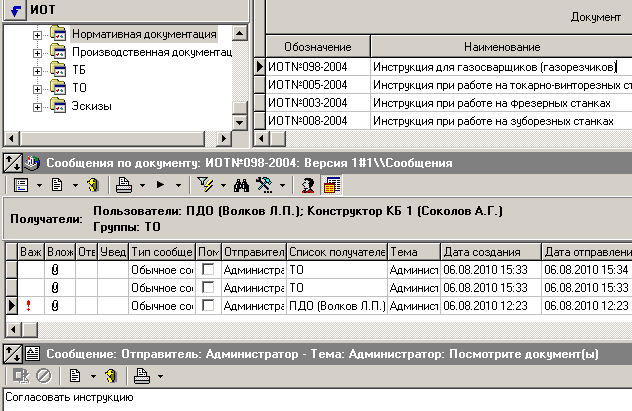Tick the checkbox in the first message row
632x411 pixels.
click(x=208, y=269)
